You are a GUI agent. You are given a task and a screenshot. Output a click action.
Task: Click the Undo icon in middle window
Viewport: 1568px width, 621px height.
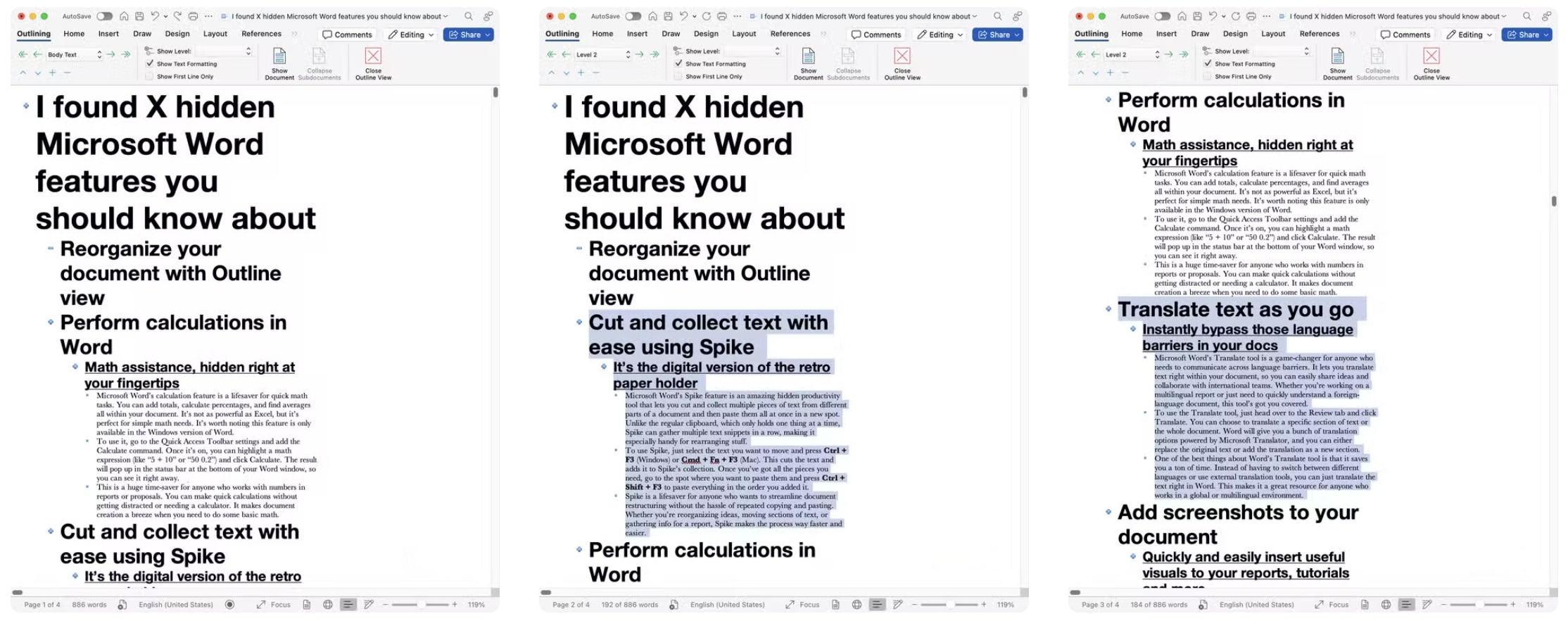click(x=683, y=16)
